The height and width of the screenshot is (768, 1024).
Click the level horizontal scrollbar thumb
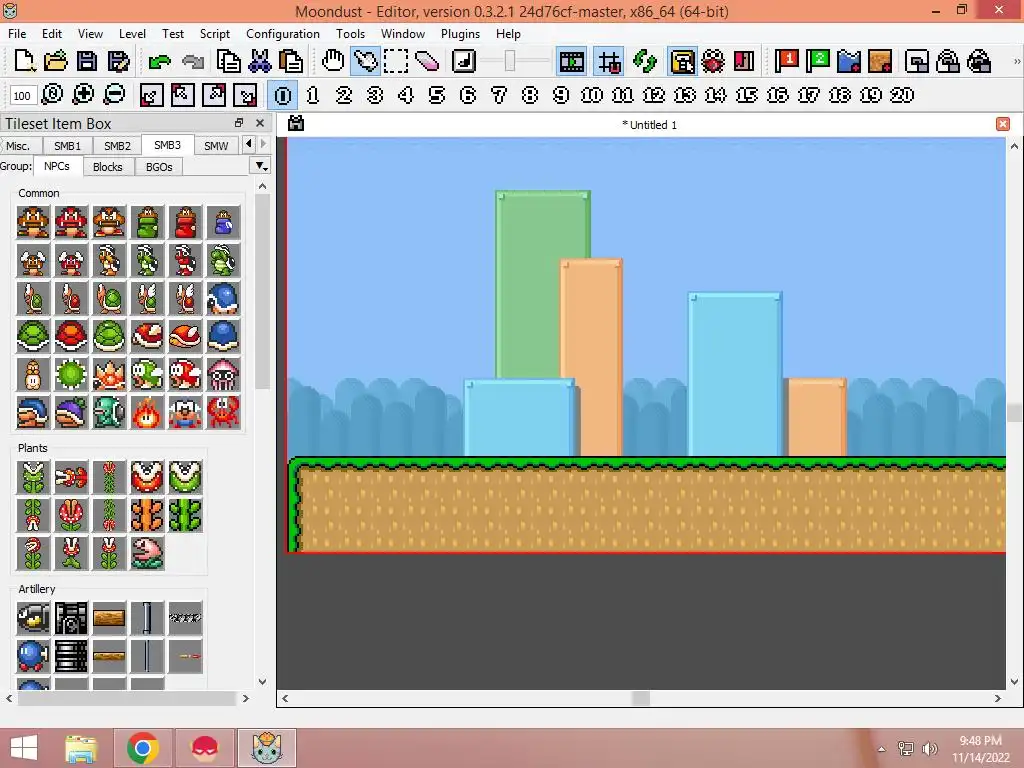[641, 698]
